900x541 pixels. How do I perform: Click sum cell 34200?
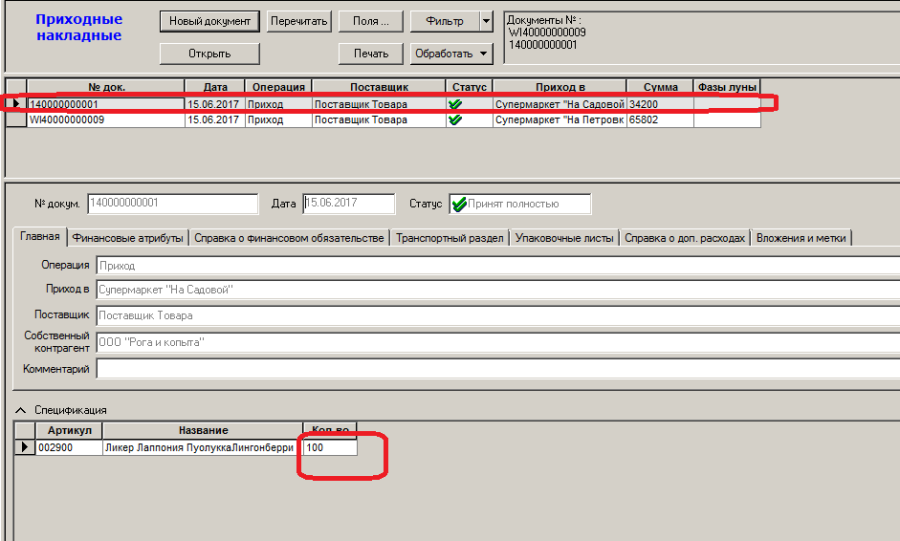tap(660, 104)
